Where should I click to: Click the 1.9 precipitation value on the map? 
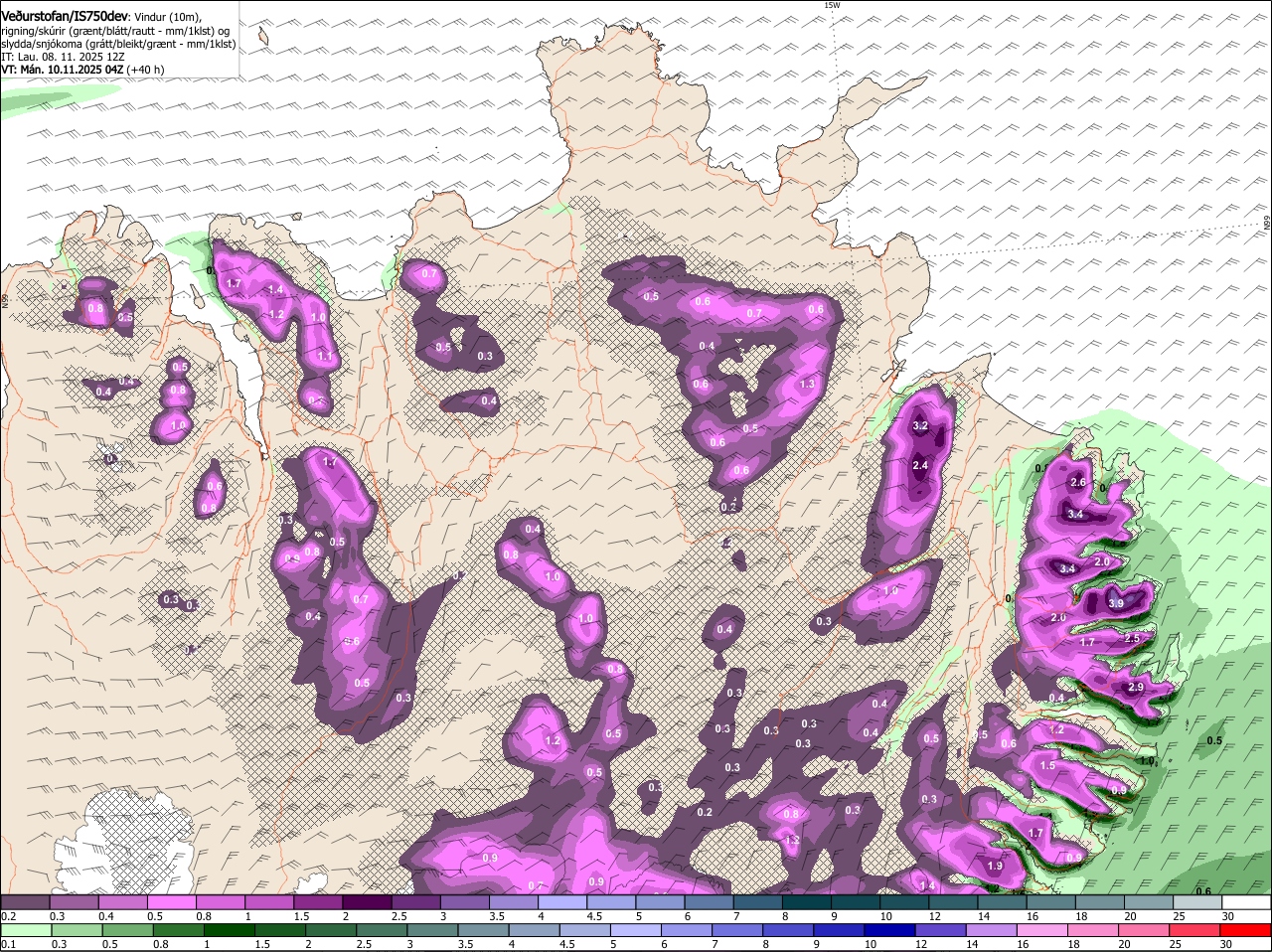(x=996, y=866)
